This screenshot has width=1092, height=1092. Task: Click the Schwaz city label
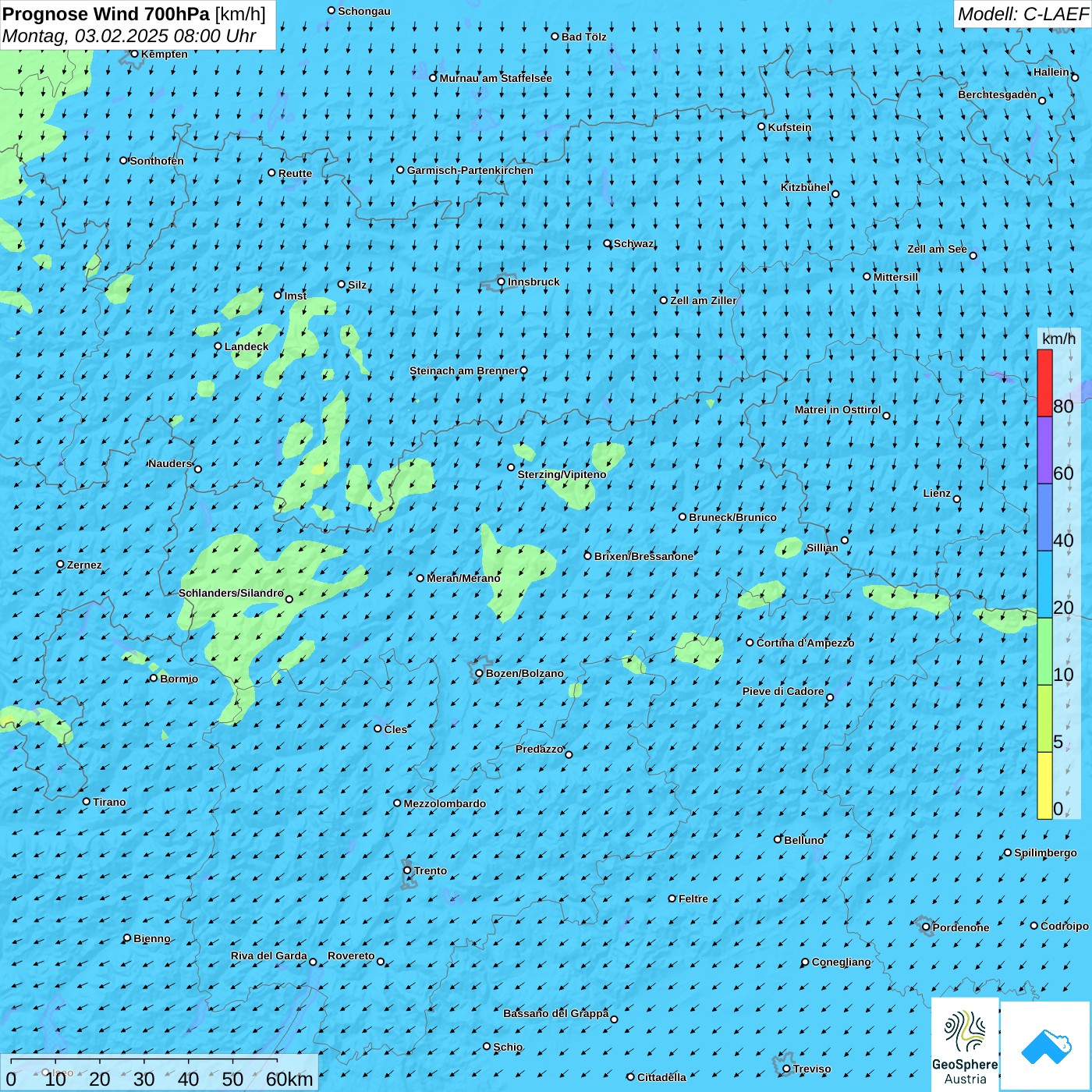point(633,243)
